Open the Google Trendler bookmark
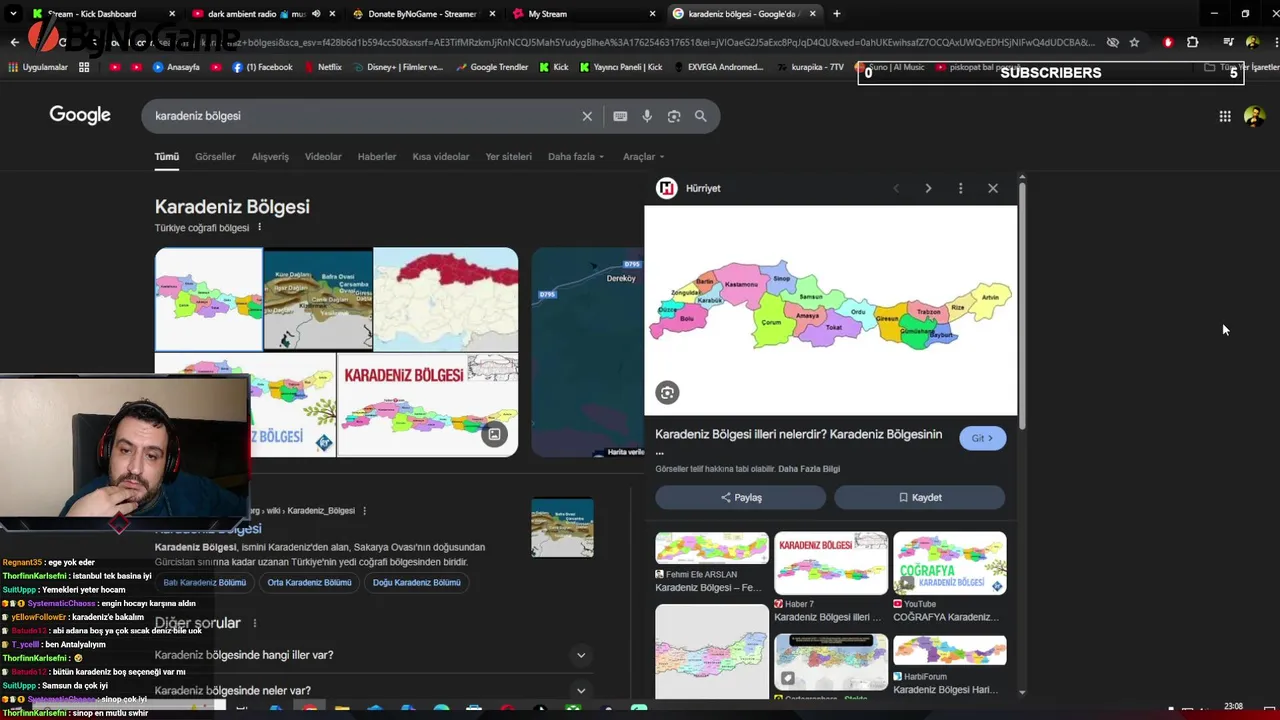The image size is (1280, 720). [492, 67]
